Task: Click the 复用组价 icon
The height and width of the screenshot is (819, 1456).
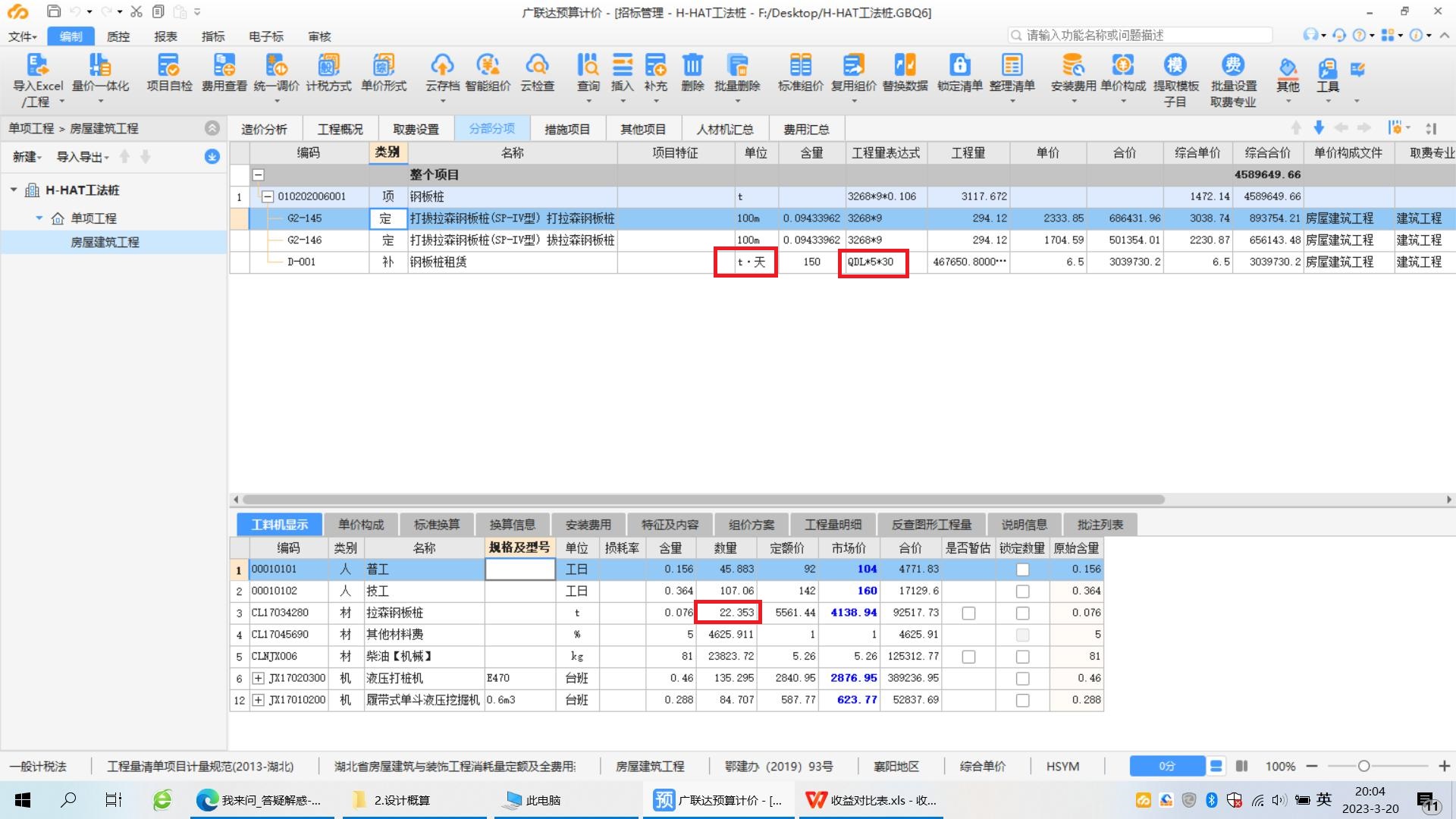Action: [x=853, y=65]
